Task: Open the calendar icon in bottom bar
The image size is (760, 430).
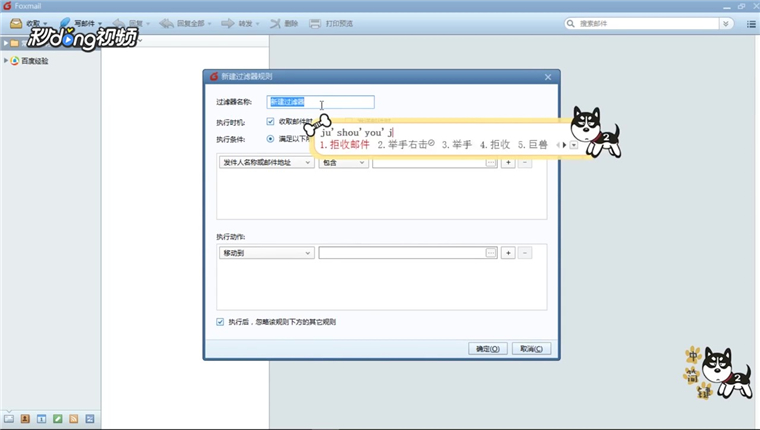Action: coord(42,419)
